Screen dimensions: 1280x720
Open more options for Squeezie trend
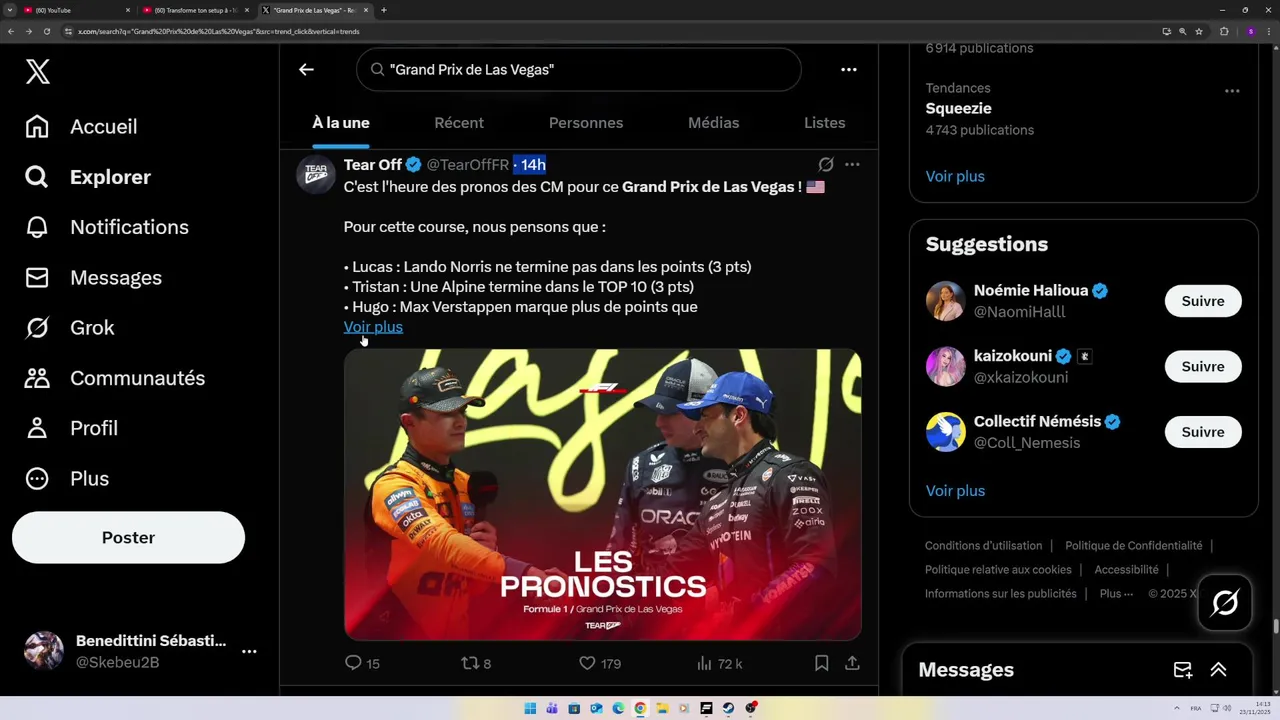point(1232,91)
